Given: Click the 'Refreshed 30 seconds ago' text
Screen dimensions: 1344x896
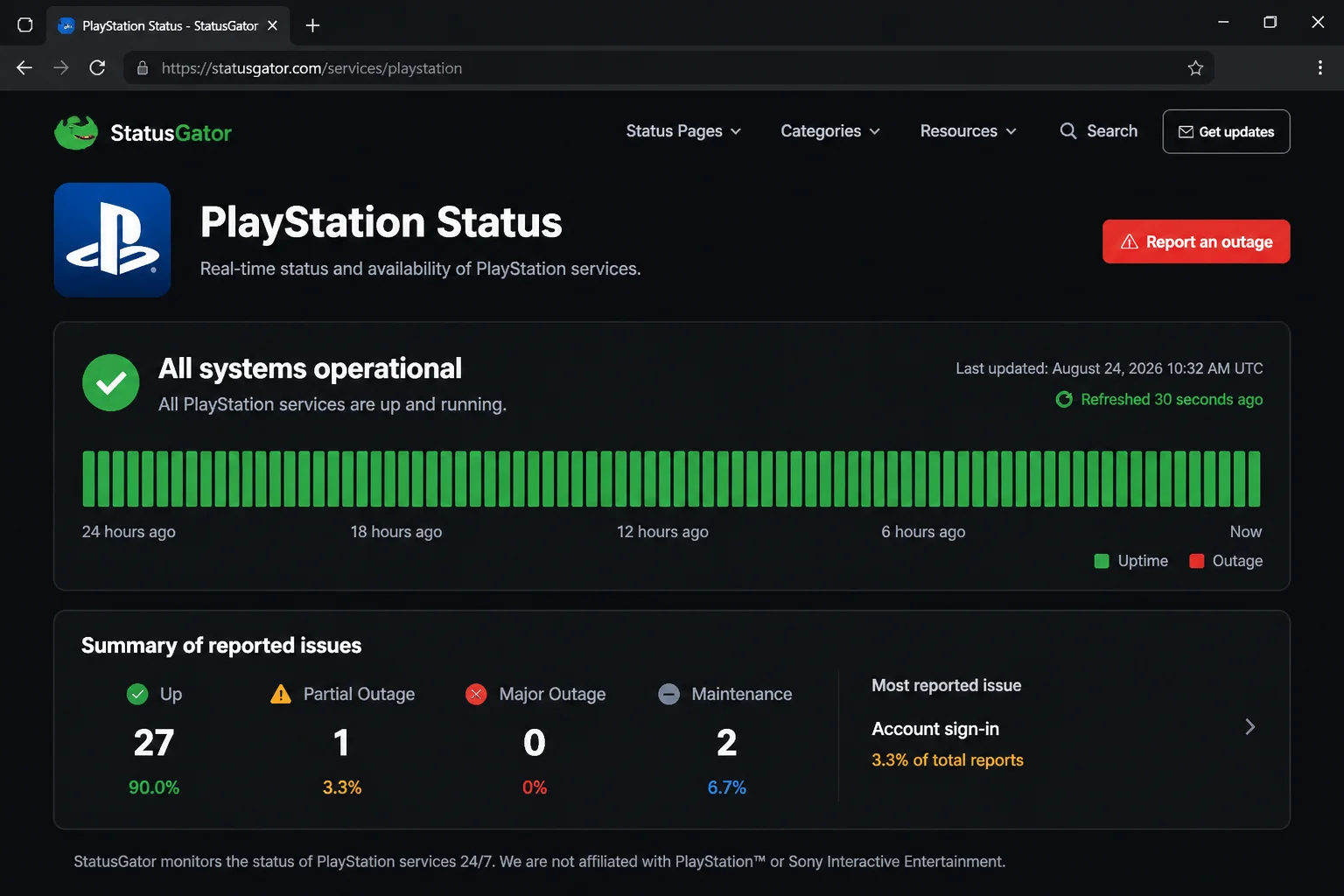Looking at the screenshot, I should (1172, 400).
